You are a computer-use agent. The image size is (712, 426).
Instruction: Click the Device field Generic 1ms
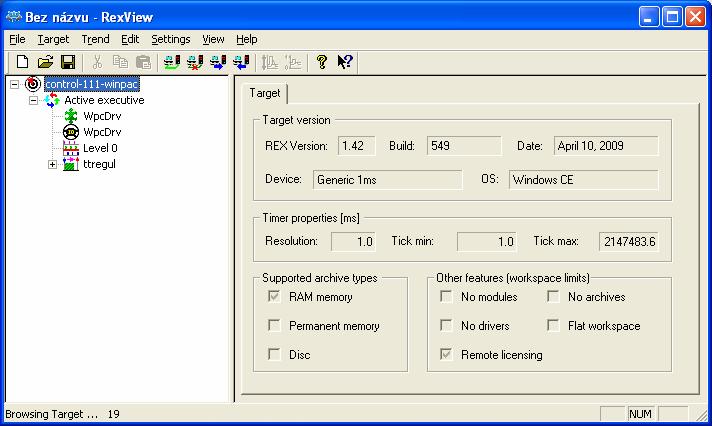coord(387,179)
